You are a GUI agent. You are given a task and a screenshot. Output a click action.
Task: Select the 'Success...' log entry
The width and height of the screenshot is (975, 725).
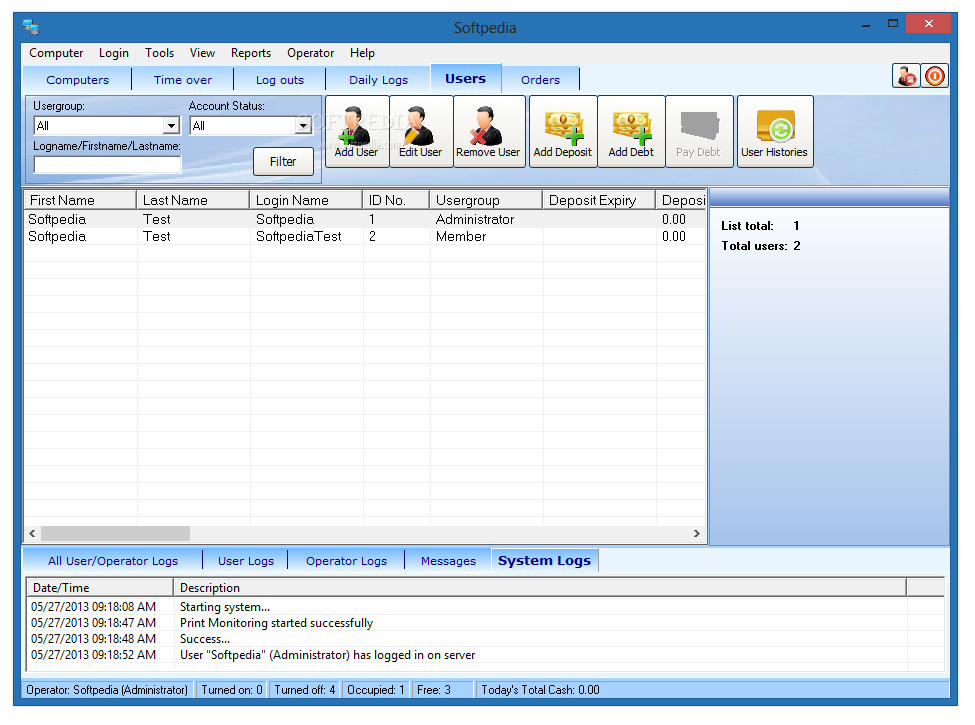pos(485,639)
